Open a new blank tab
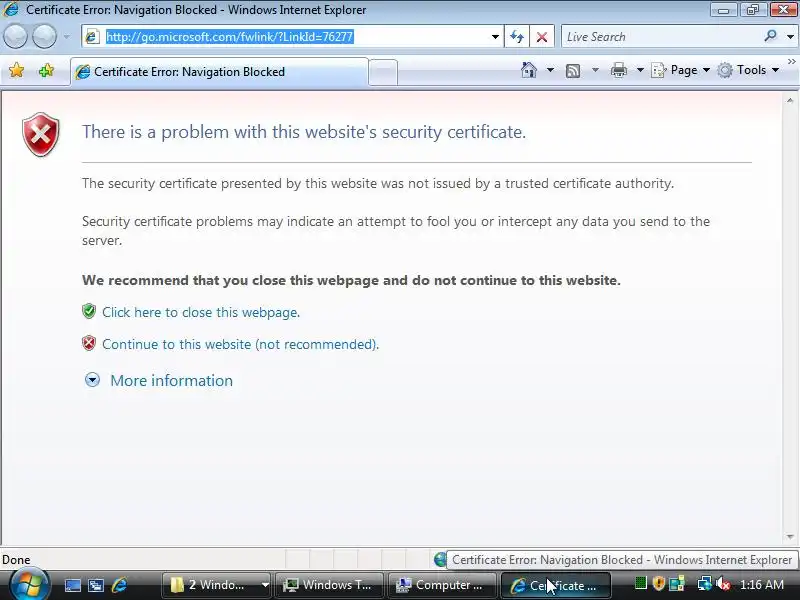The width and height of the screenshot is (800, 600). pyautogui.click(x=383, y=72)
